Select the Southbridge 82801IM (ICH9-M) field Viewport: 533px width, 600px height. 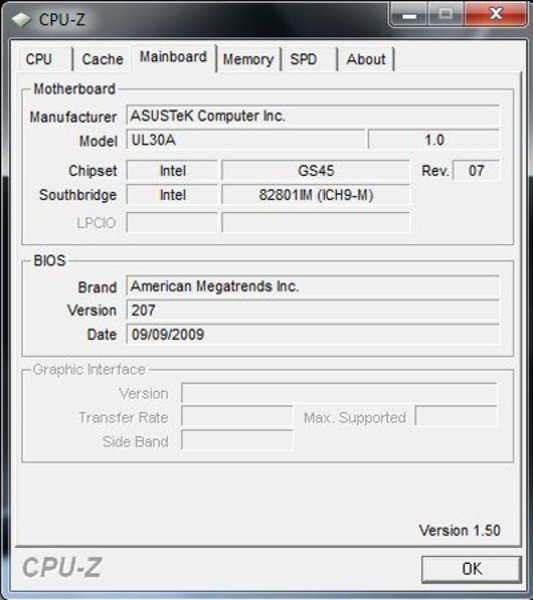click(x=316, y=195)
